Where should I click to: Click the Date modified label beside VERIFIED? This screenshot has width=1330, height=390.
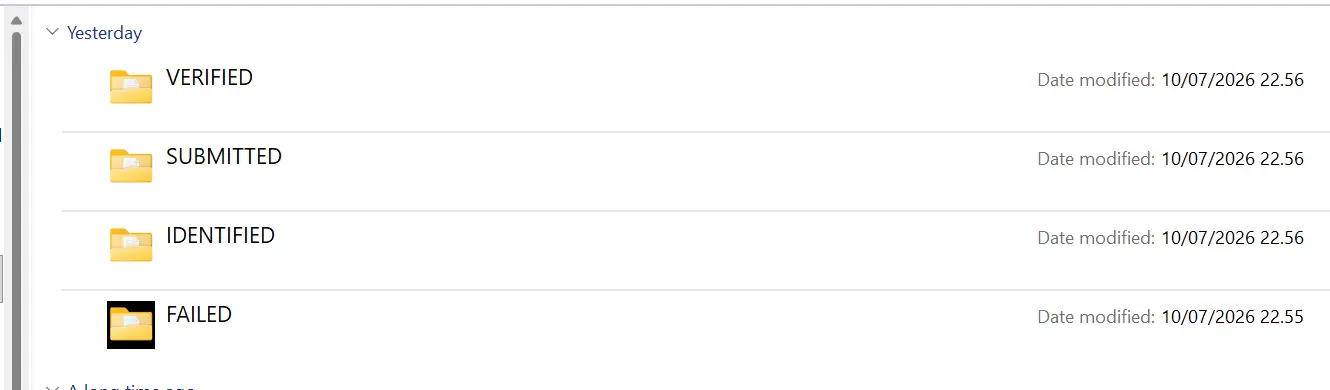coord(1096,80)
